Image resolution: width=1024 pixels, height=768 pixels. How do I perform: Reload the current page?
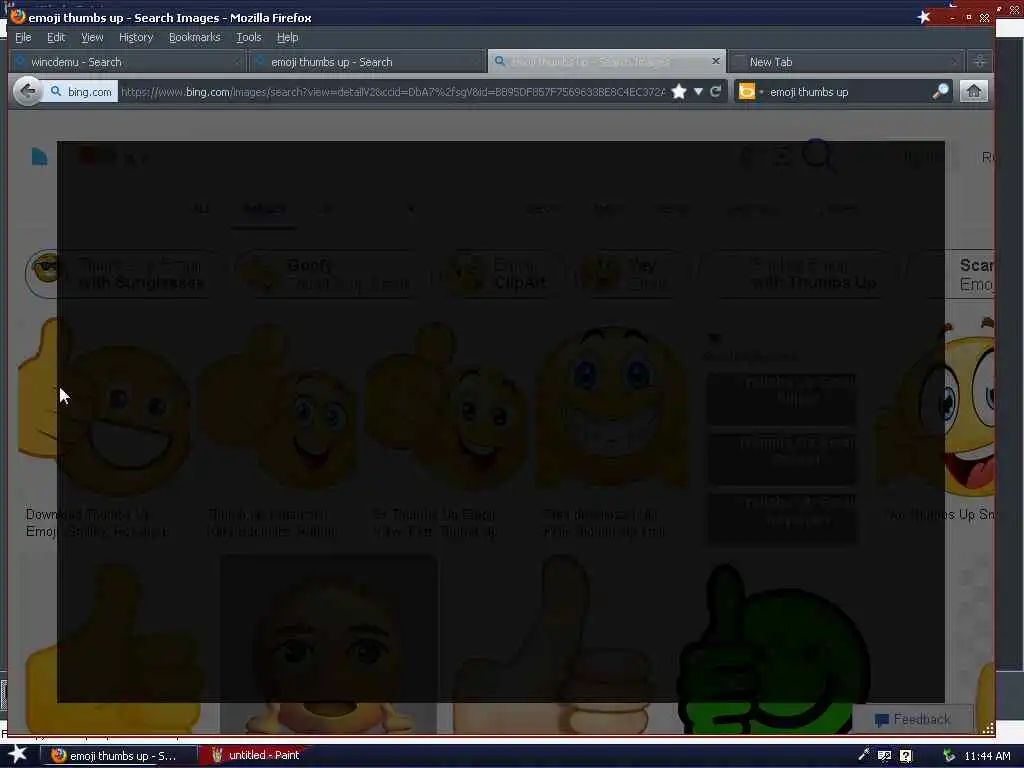click(716, 91)
